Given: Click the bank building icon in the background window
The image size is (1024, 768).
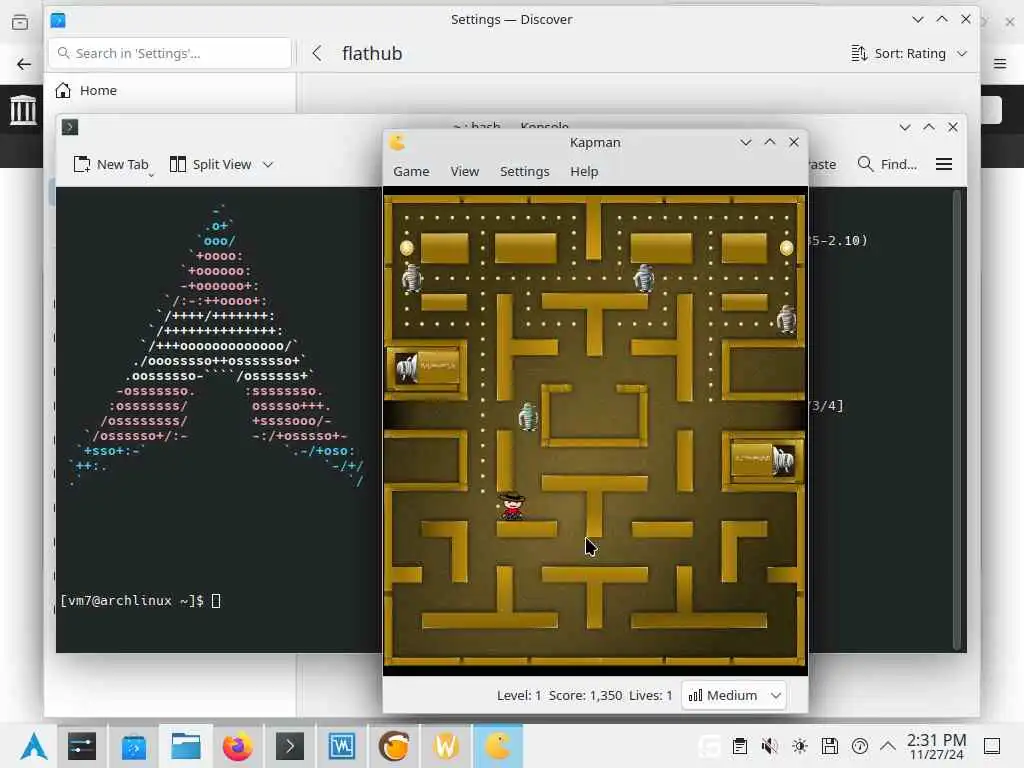Looking at the screenshot, I should click(23, 109).
